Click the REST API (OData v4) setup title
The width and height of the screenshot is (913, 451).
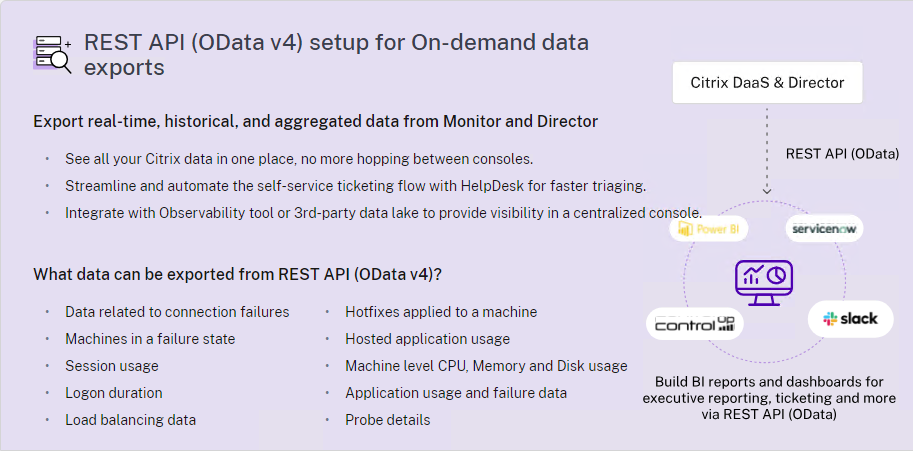point(336,55)
